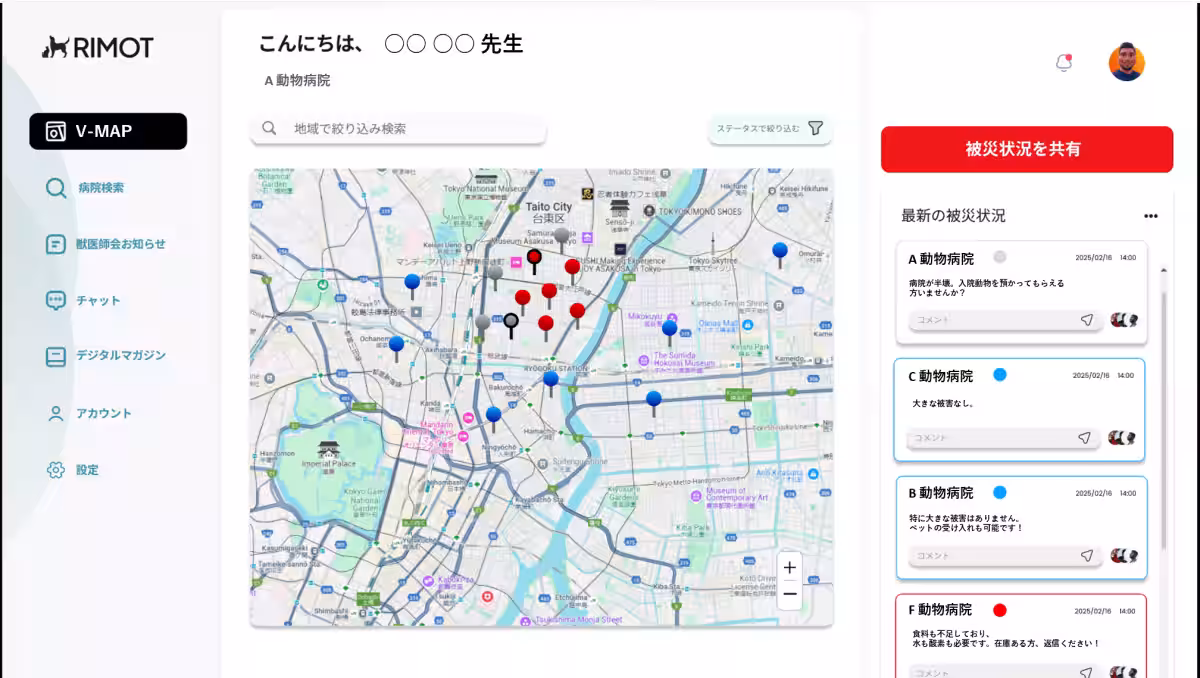The image size is (1200, 678).
Task: Send the comment on A 動物病院 card
Action: [1087, 320]
